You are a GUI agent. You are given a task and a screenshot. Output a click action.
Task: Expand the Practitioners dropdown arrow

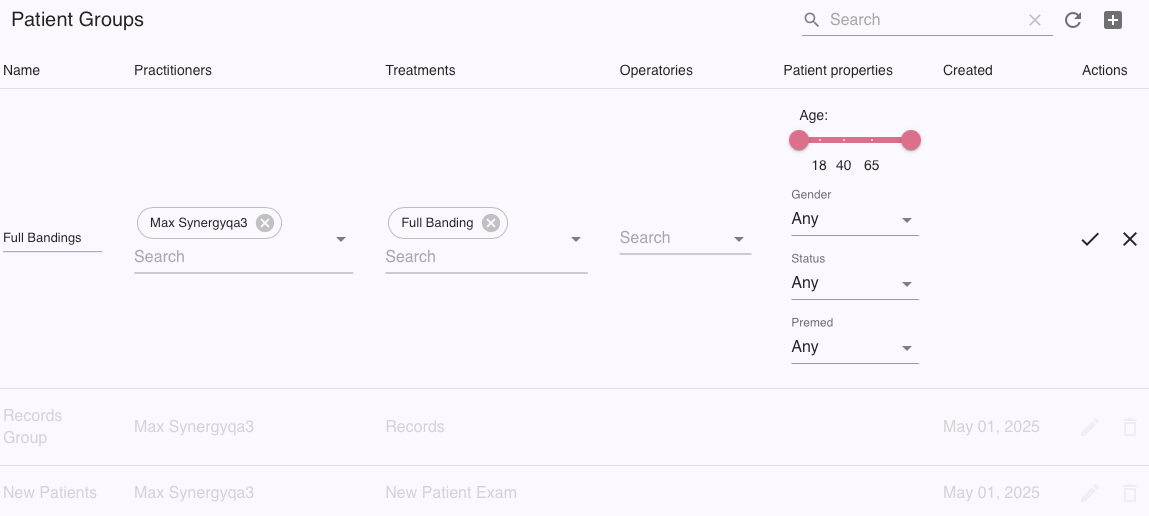coord(341,239)
